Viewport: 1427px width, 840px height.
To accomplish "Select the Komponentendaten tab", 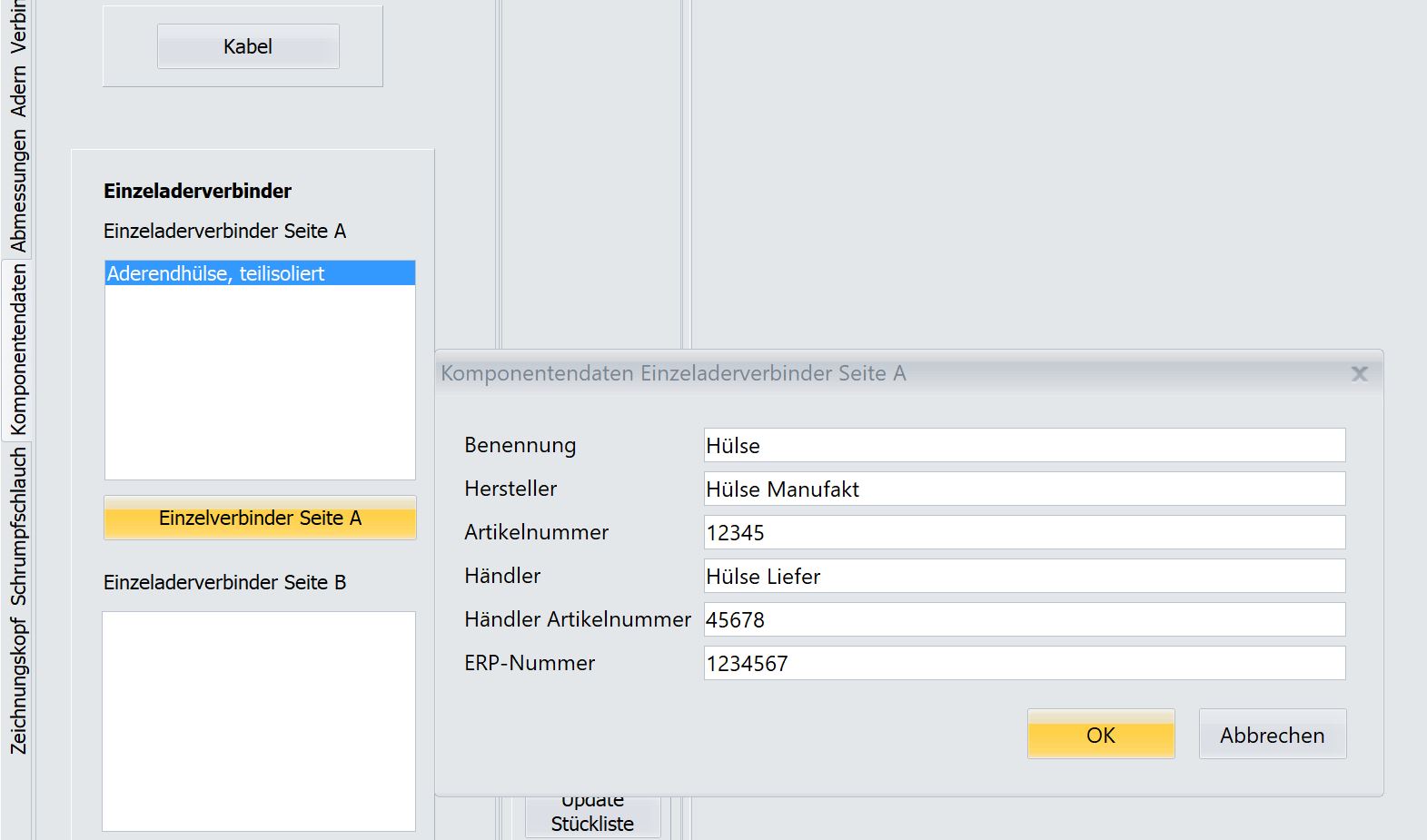I will (x=18, y=350).
